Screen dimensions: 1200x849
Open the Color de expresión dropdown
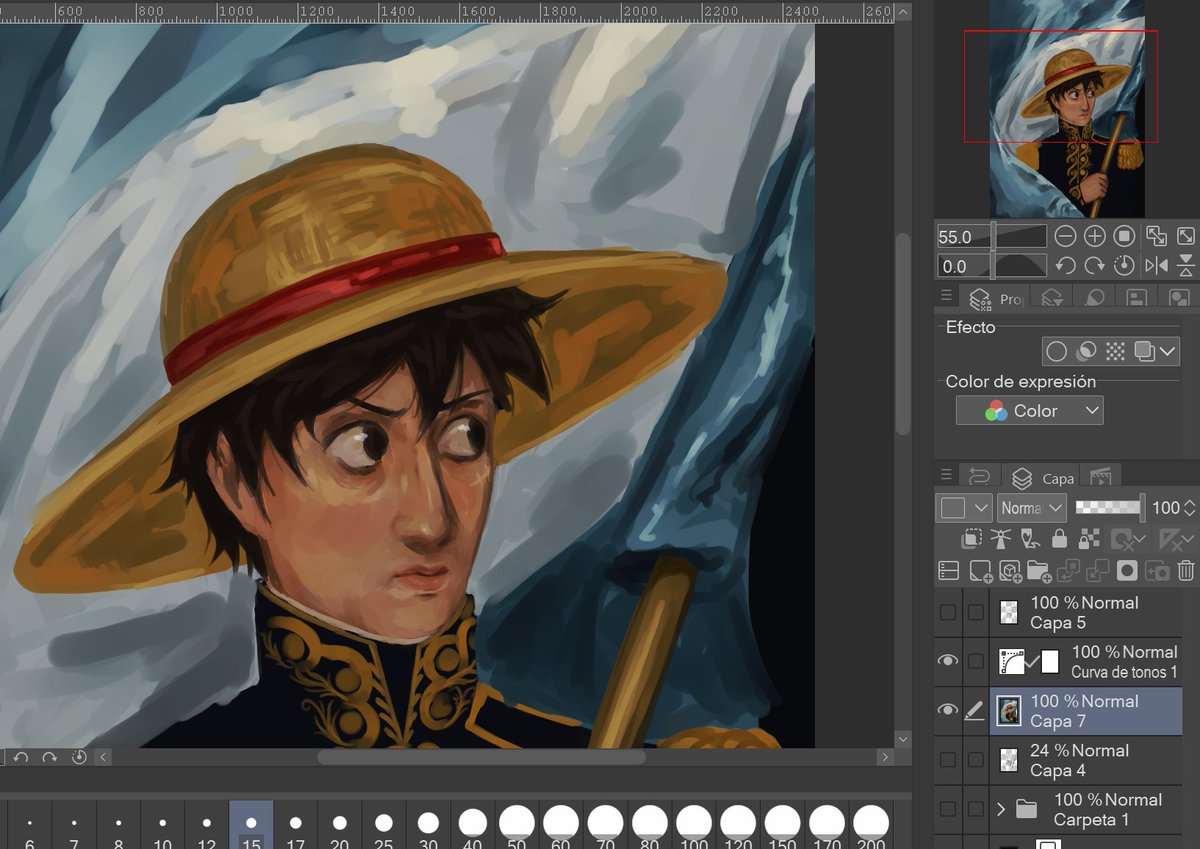pyautogui.click(x=1029, y=411)
